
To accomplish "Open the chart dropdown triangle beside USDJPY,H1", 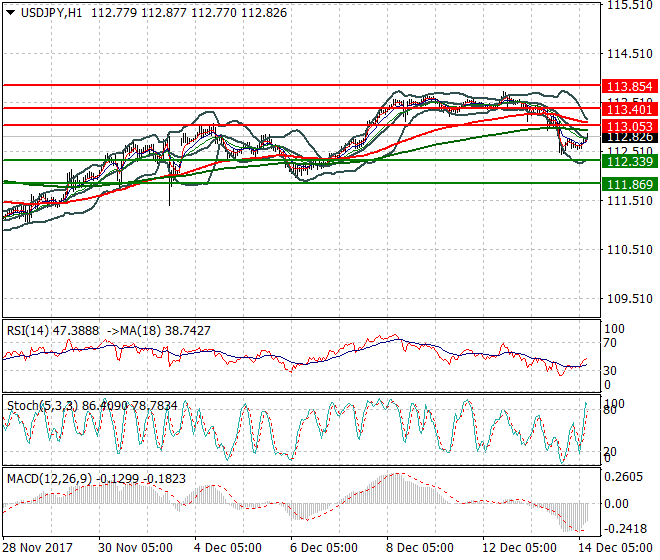I will 11,13.
